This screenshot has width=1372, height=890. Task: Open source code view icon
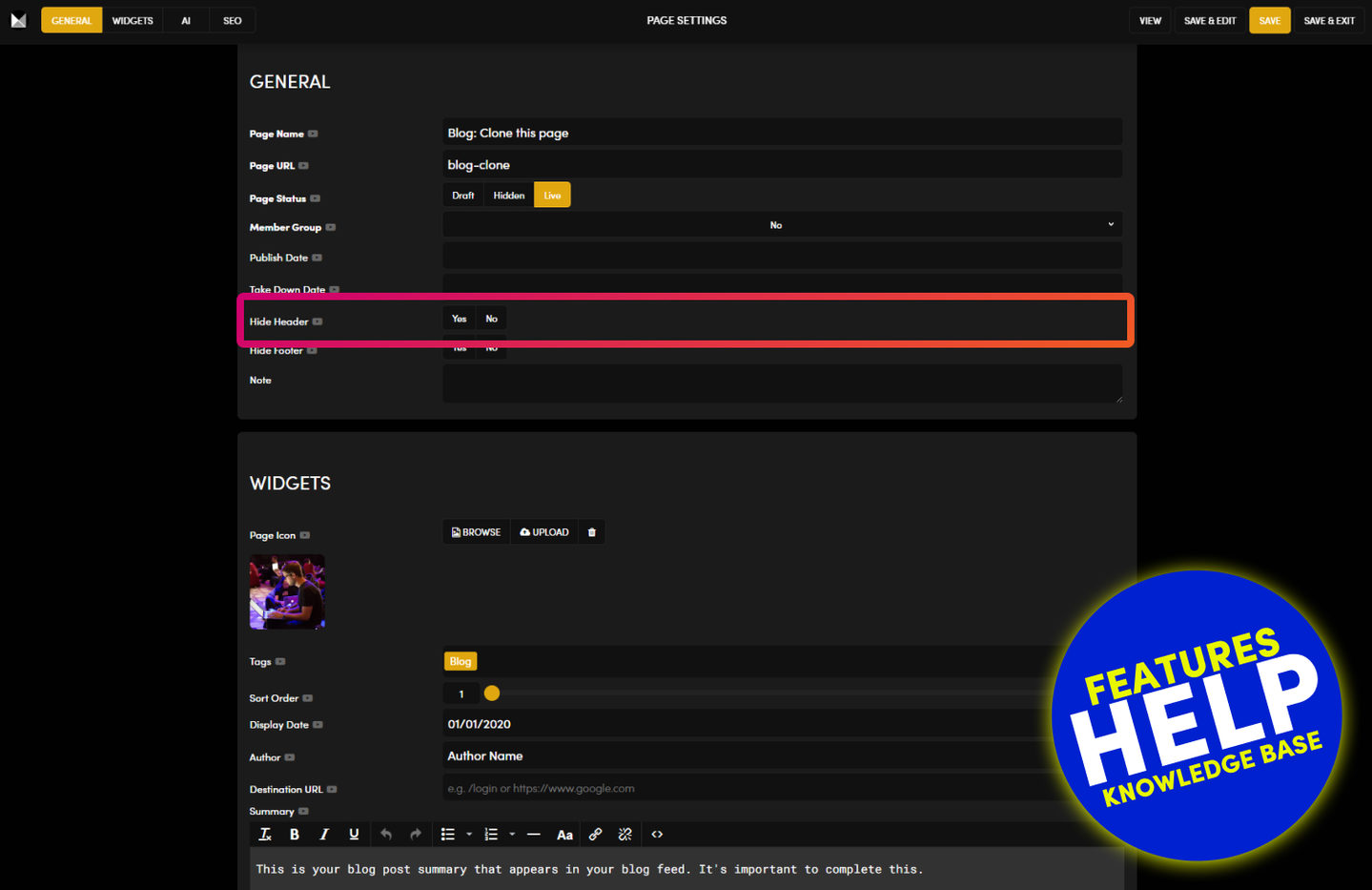[657, 835]
